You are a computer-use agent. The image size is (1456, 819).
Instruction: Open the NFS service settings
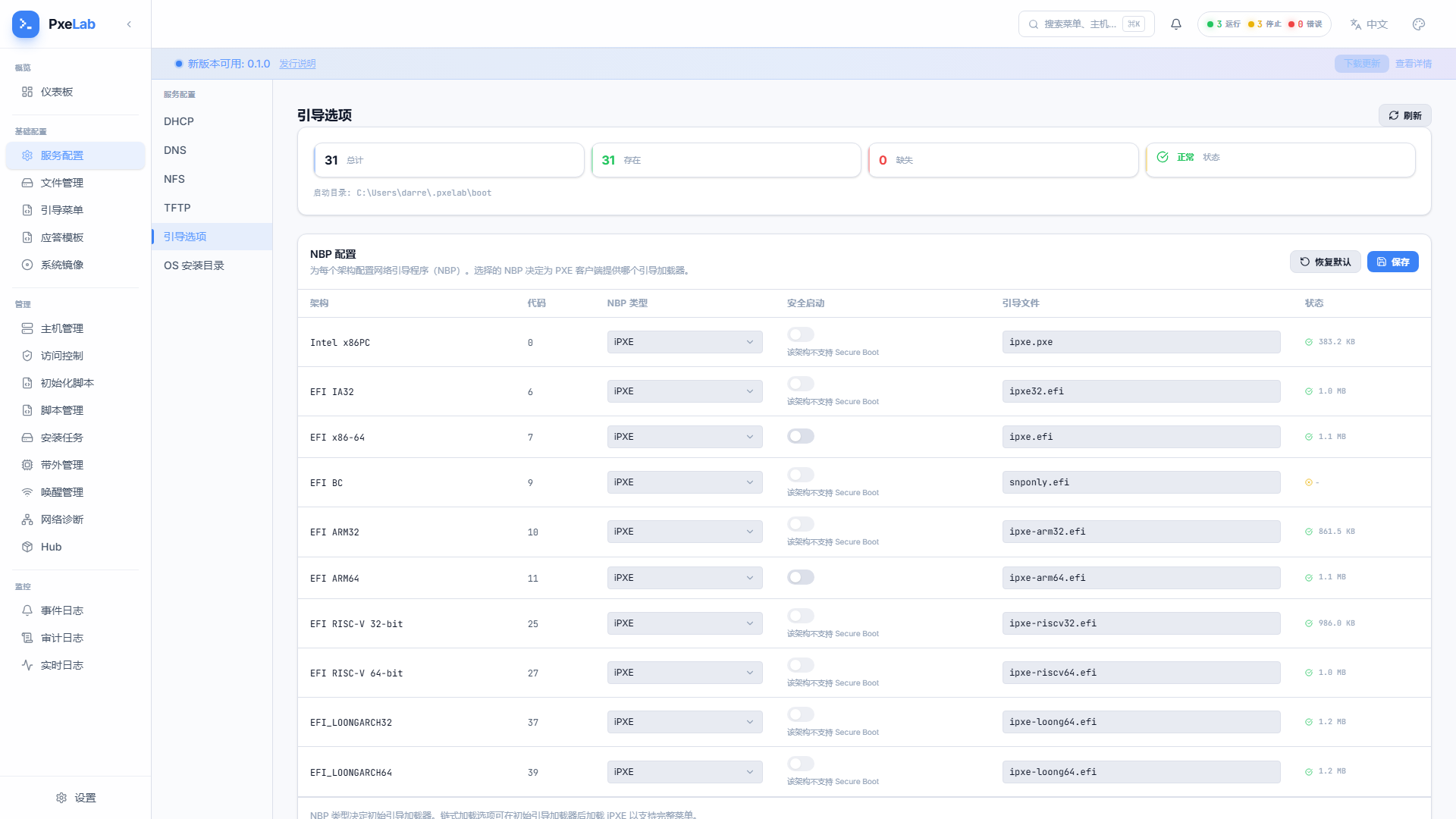pos(212,179)
